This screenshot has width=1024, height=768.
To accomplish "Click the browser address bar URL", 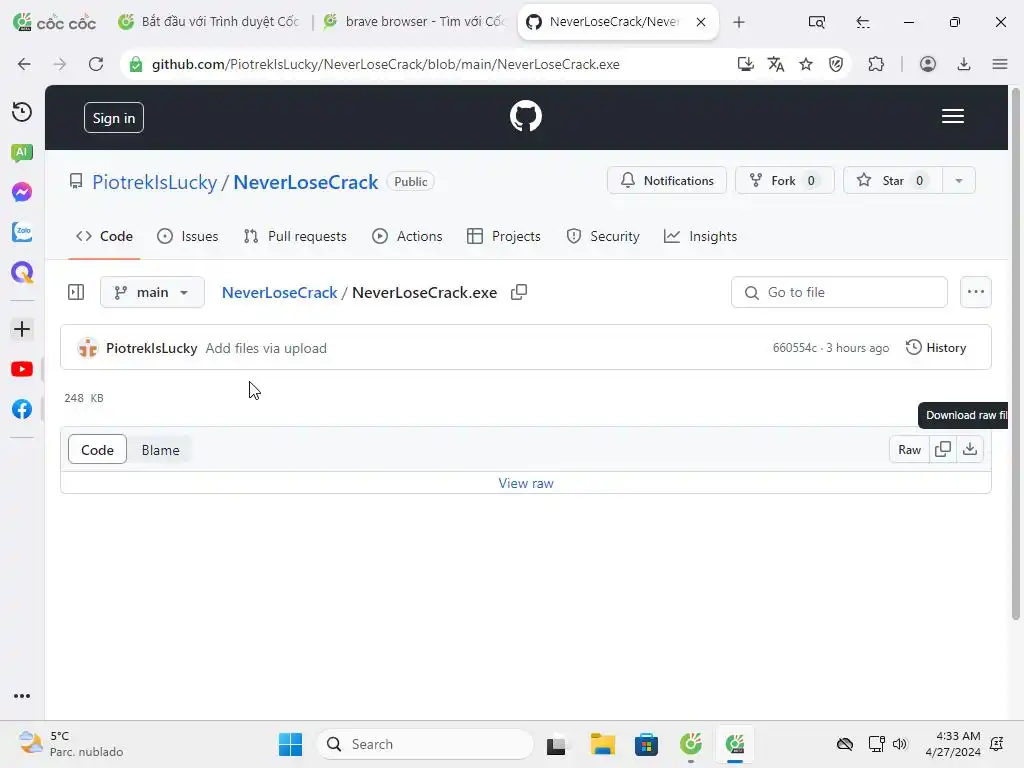I will tap(385, 64).
